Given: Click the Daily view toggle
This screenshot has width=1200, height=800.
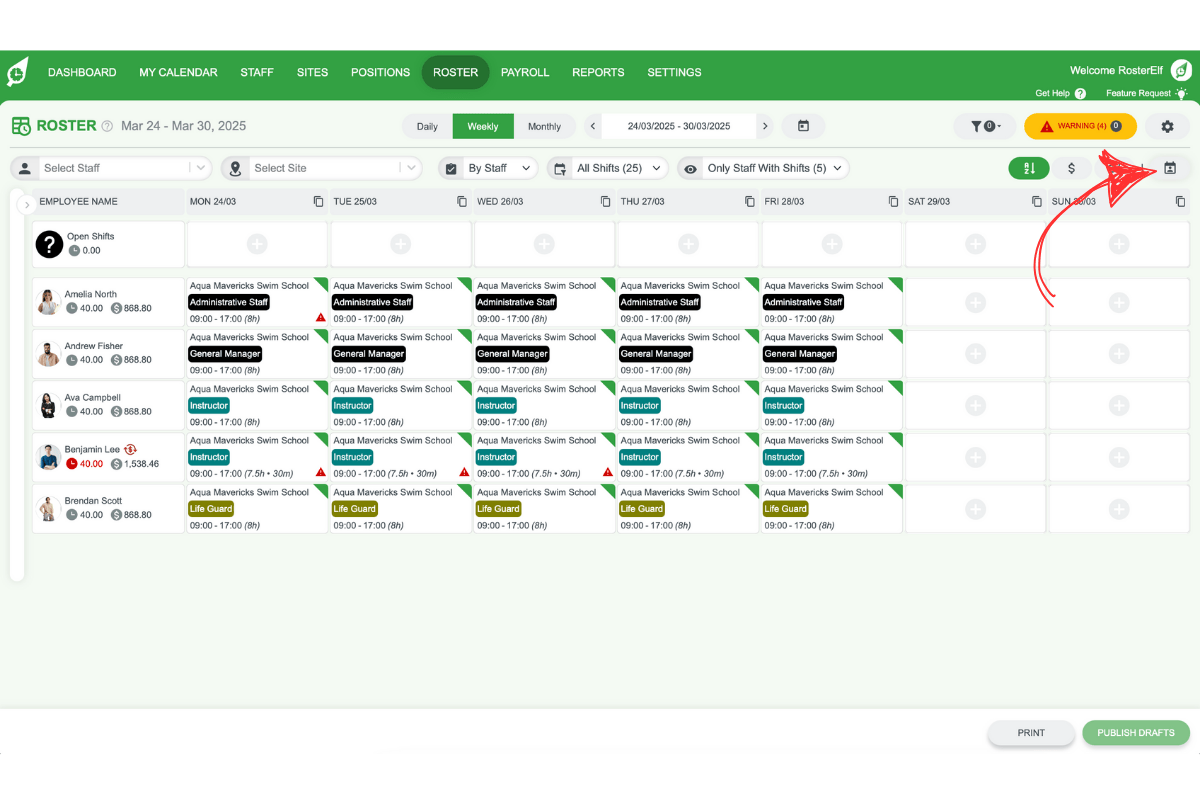Looking at the screenshot, I should [x=426, y=126].
